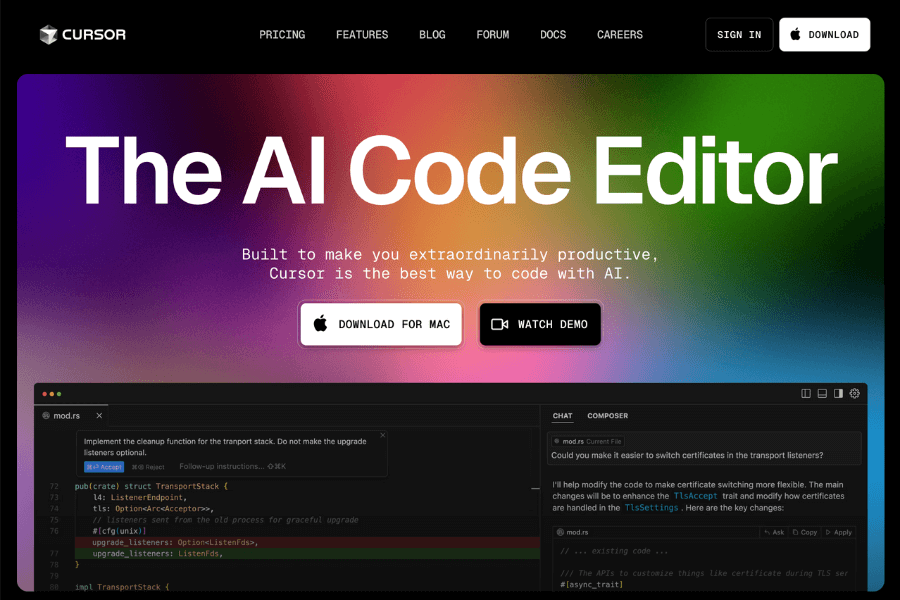Click the 'Cursor is the best way' tagline
This screenshot has width=900, height=600.
(x=450, y=273)
